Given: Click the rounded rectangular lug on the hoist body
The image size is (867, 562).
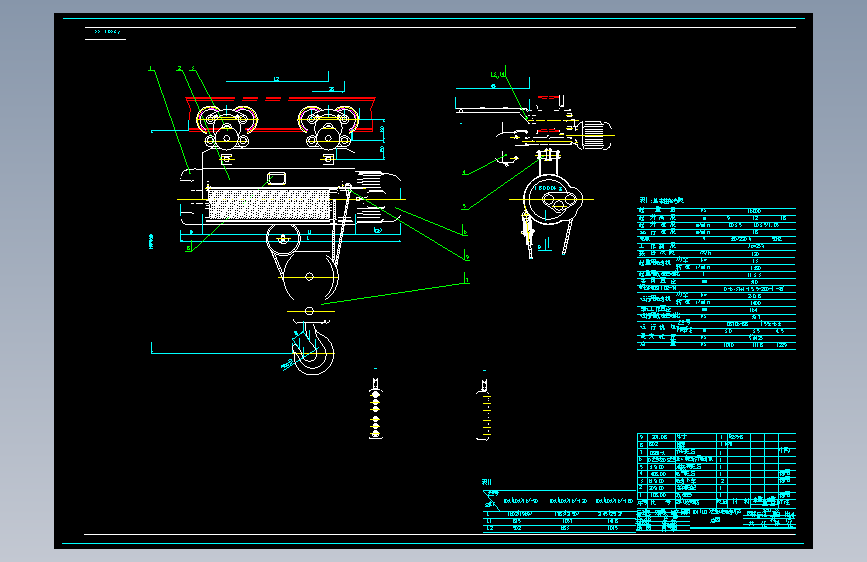Looking at the screenshot, I should point(276,178).
